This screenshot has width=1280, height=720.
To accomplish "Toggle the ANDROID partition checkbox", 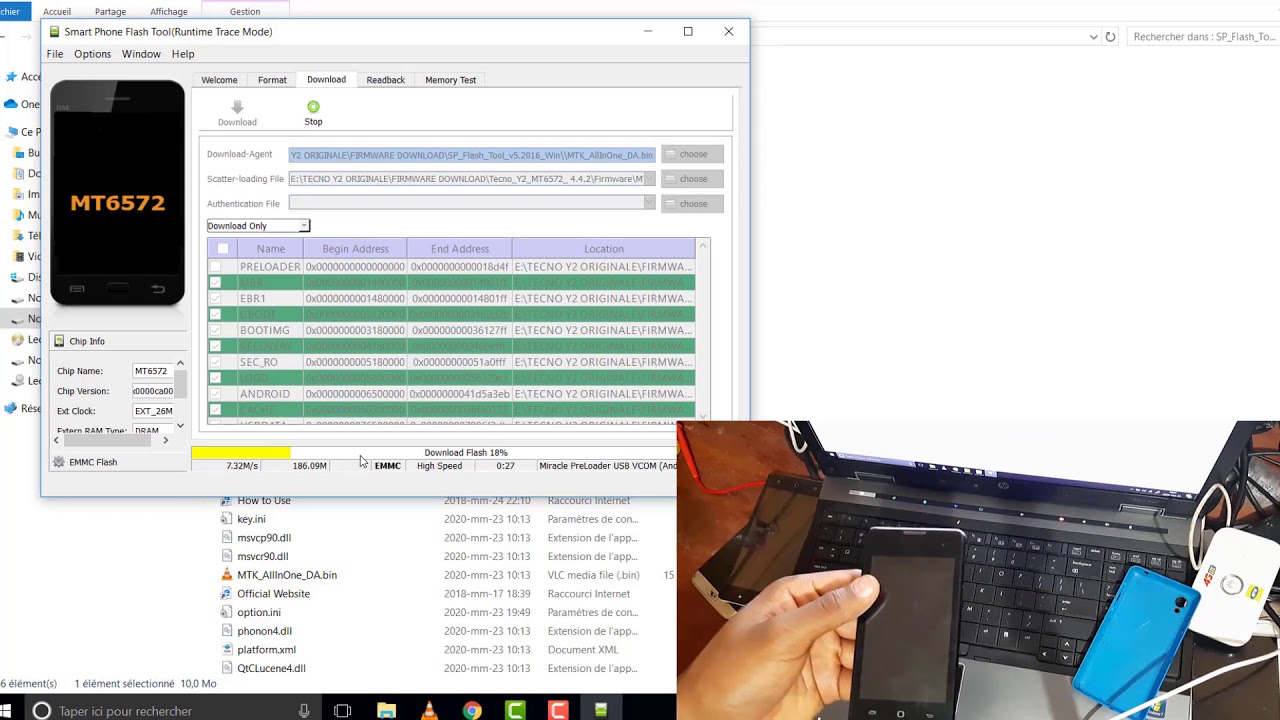I will coord(215,394).
